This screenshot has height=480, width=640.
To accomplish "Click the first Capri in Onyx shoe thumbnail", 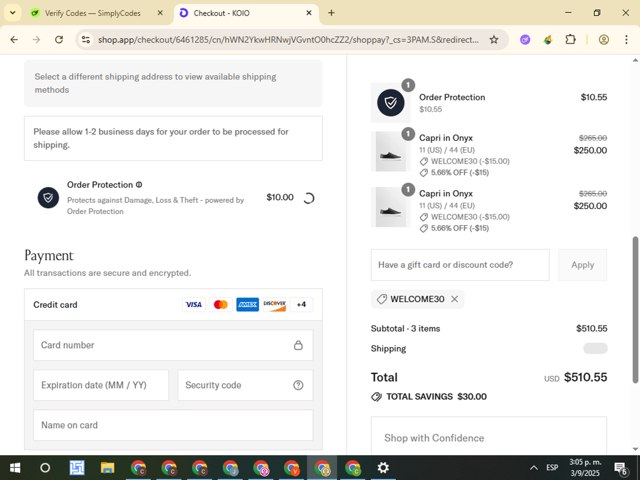I will 391,151.
